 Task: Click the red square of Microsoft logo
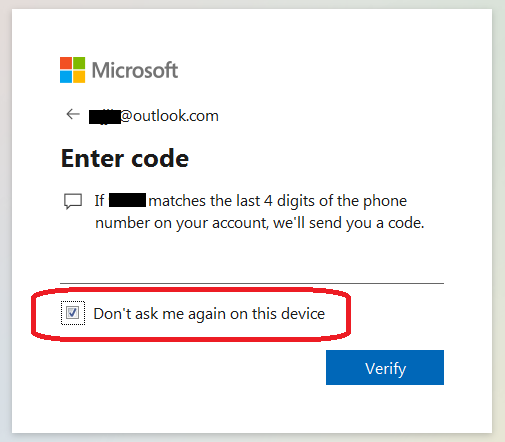click(66, 63)
